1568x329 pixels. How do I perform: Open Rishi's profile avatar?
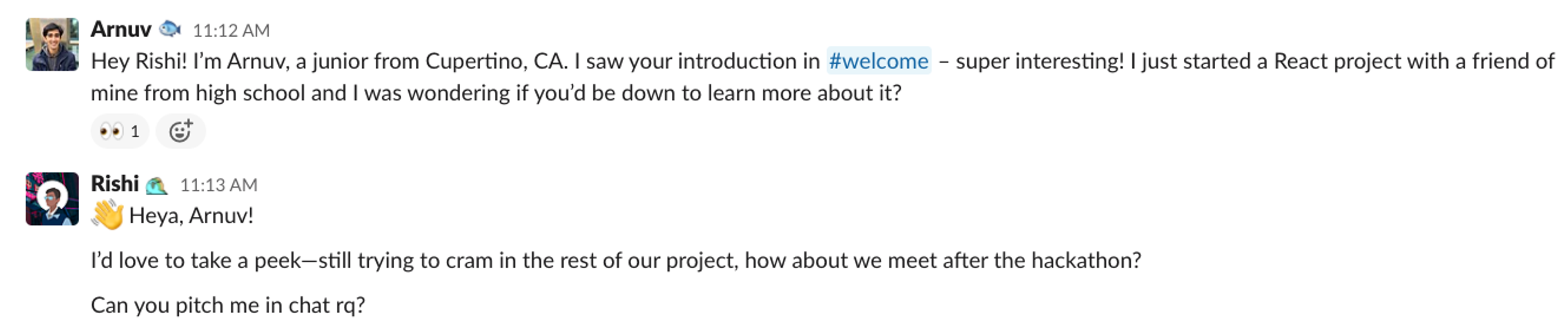point(52,199)
